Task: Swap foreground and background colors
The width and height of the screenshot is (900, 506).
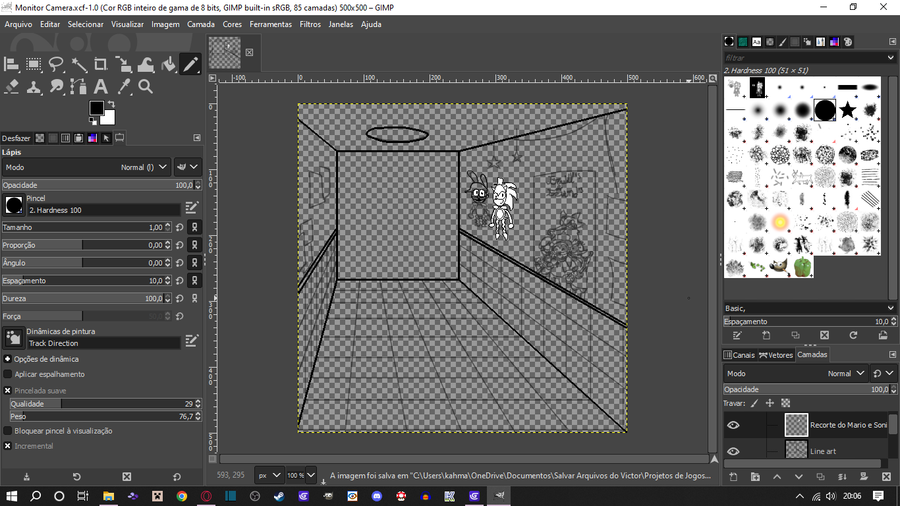Action: click(x=111, y=104)
